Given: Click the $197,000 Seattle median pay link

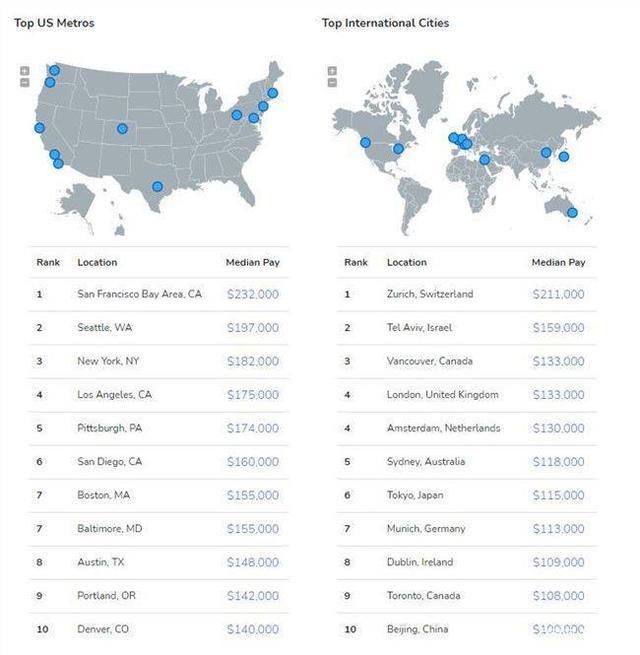Looking at the screenshot, I should pyautogui.click(x=253, y=328).
